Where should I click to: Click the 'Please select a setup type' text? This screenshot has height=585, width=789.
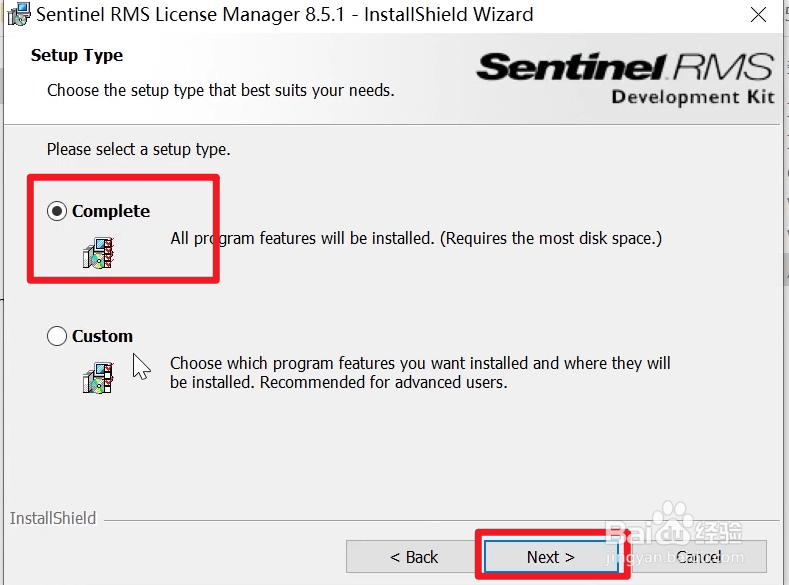[138, 150]
